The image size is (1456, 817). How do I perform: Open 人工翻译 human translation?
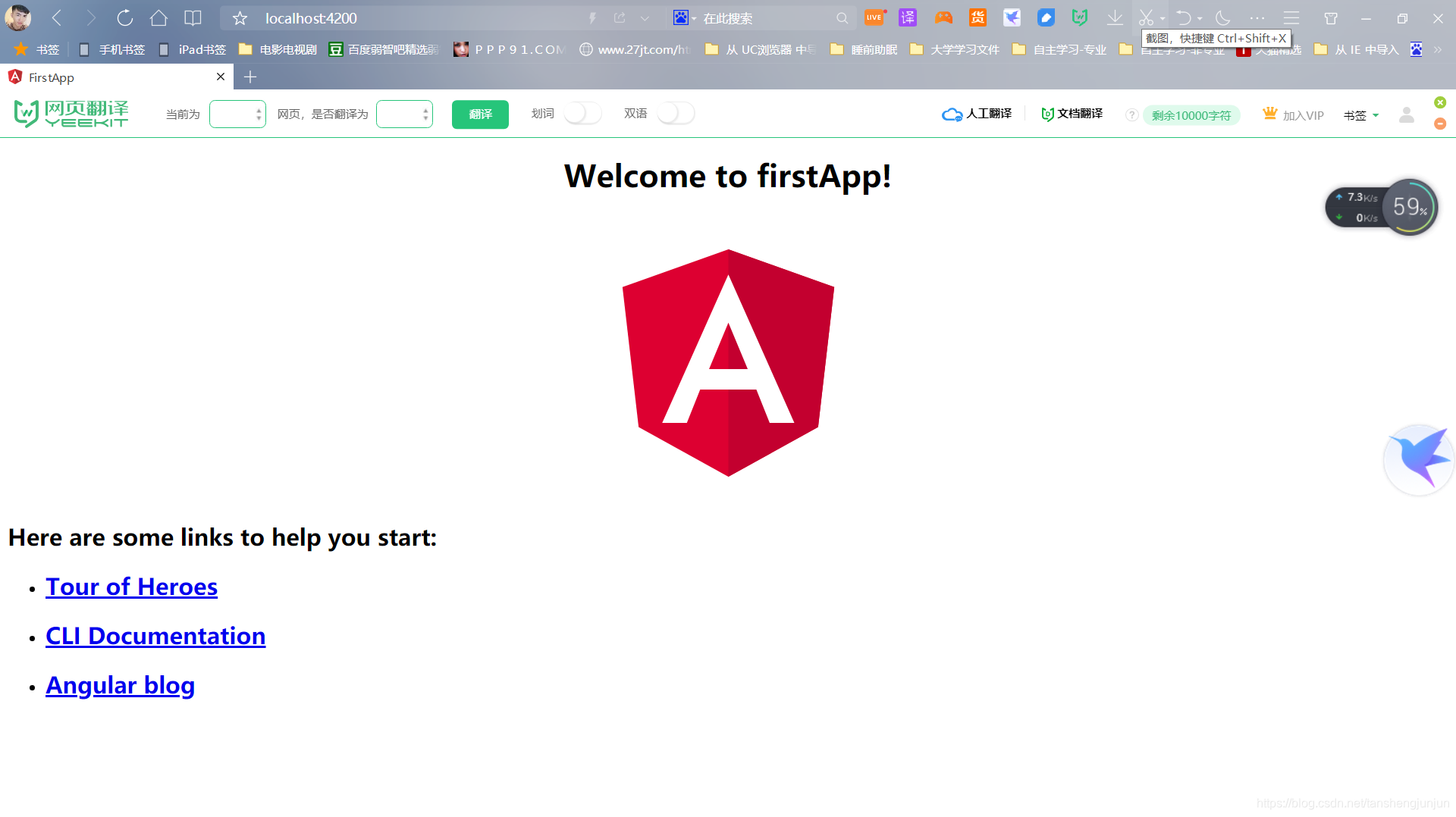[x=977, y=114]
